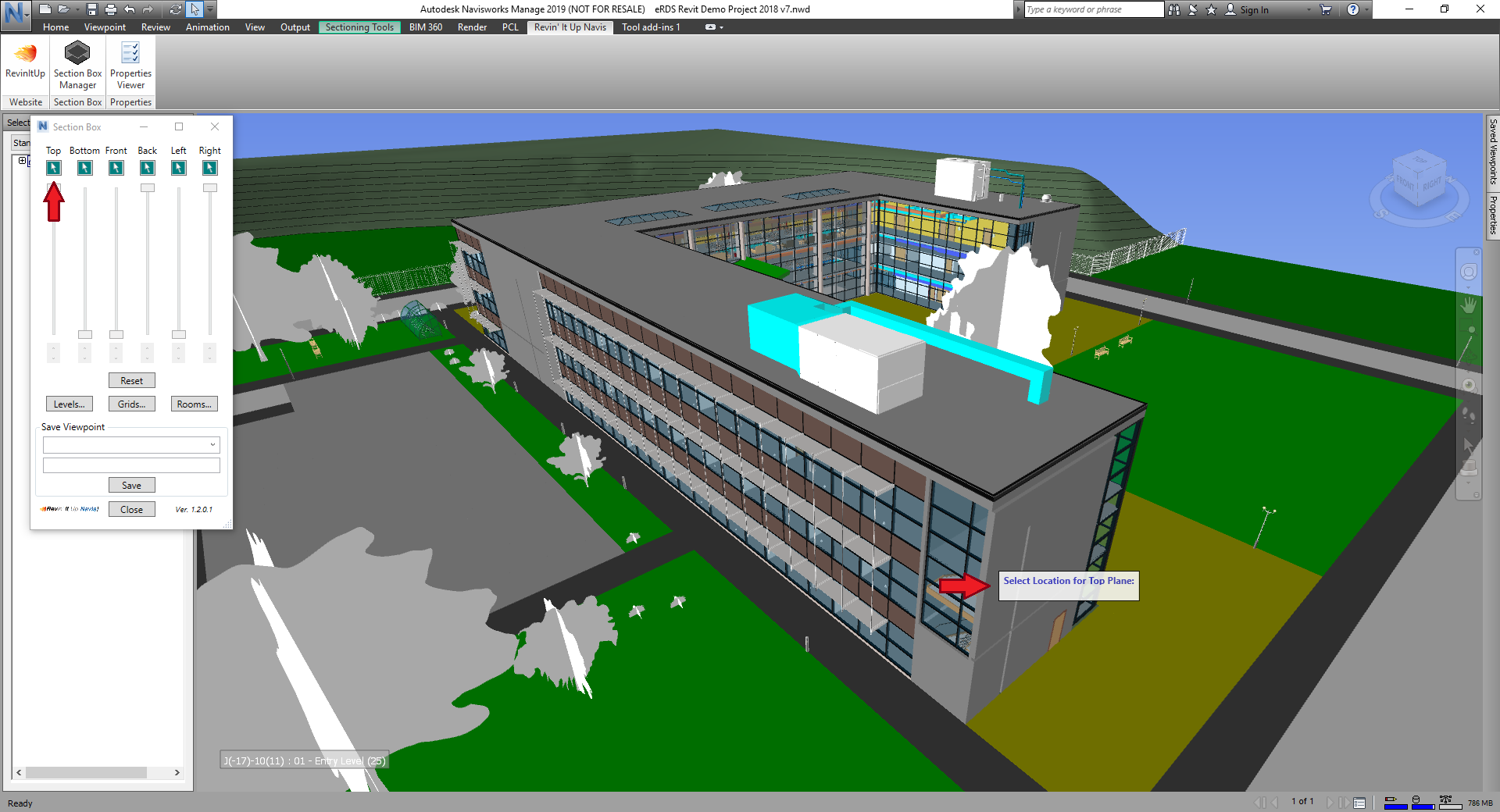The image size is (1500, 812).
Task: Open the Tool add-ins 1 tab
Action: [x=651, y=27]
